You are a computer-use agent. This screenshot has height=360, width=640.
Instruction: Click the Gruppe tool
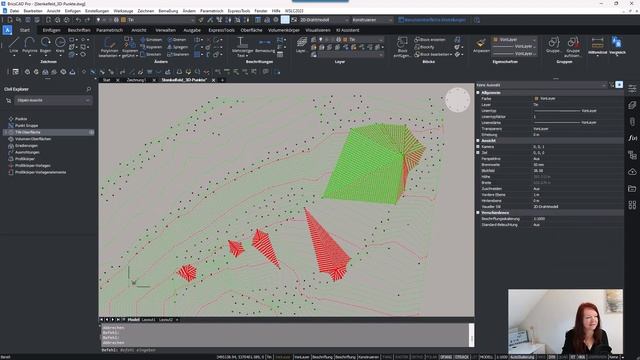[x=553, y=45]
